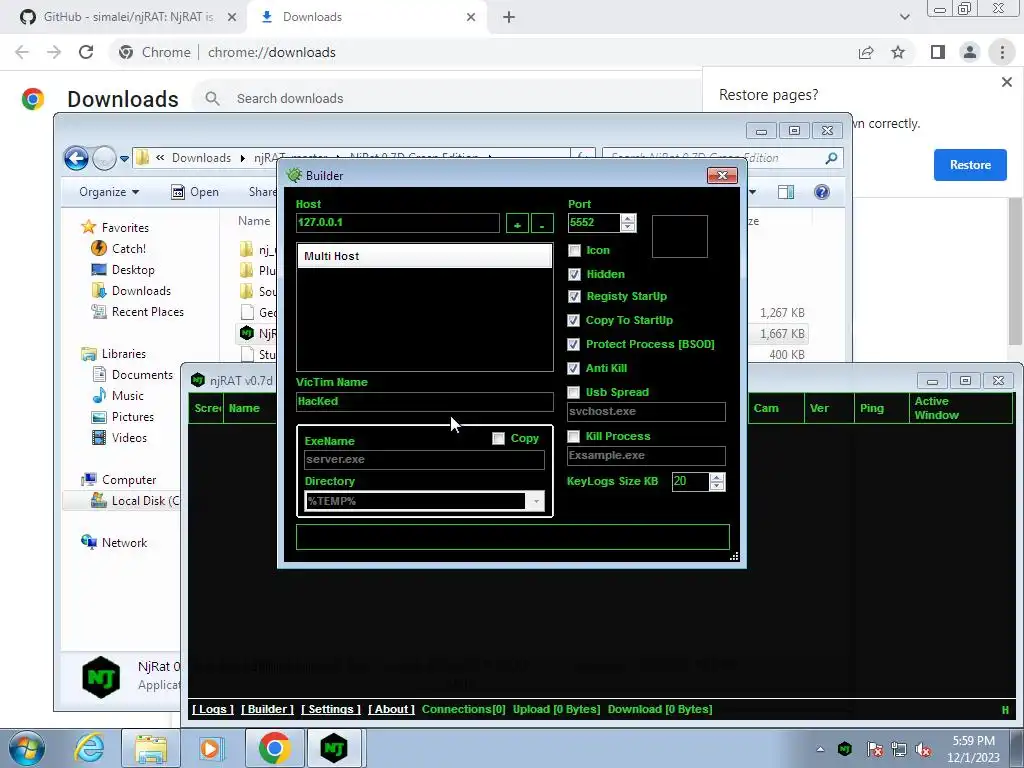The image size is (1024, 768).
Task: Toggle the Copy To StartUp checkbox
Action: 573,321
